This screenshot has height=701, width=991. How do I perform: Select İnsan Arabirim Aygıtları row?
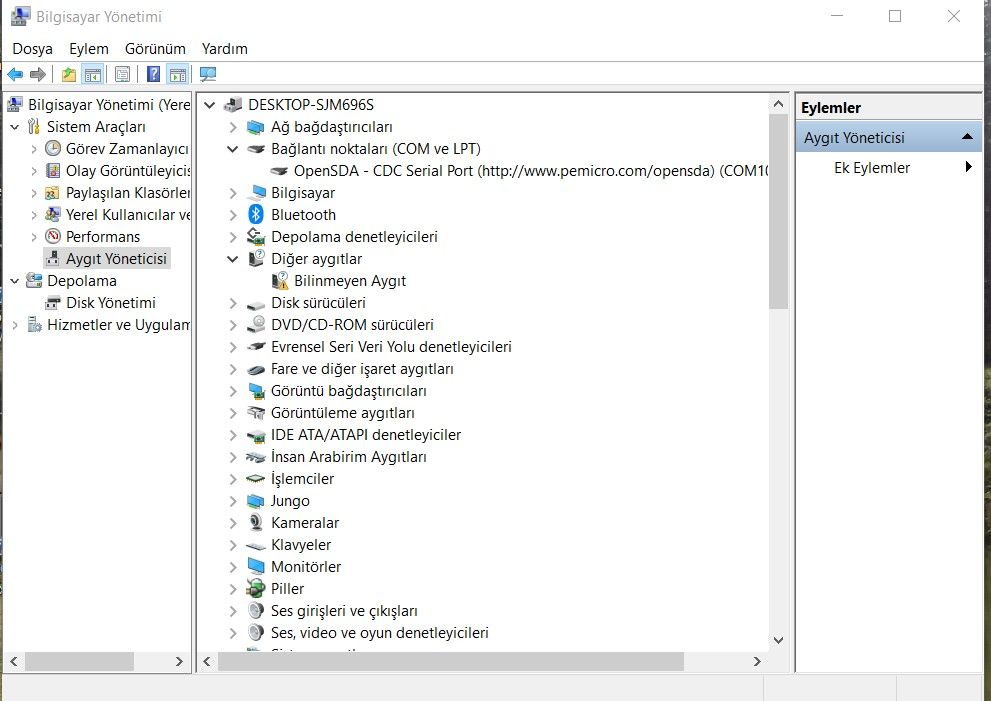coord(349,457)
